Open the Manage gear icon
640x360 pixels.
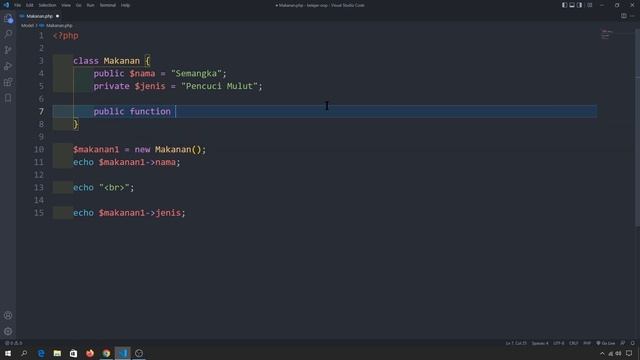coord(8,331)
